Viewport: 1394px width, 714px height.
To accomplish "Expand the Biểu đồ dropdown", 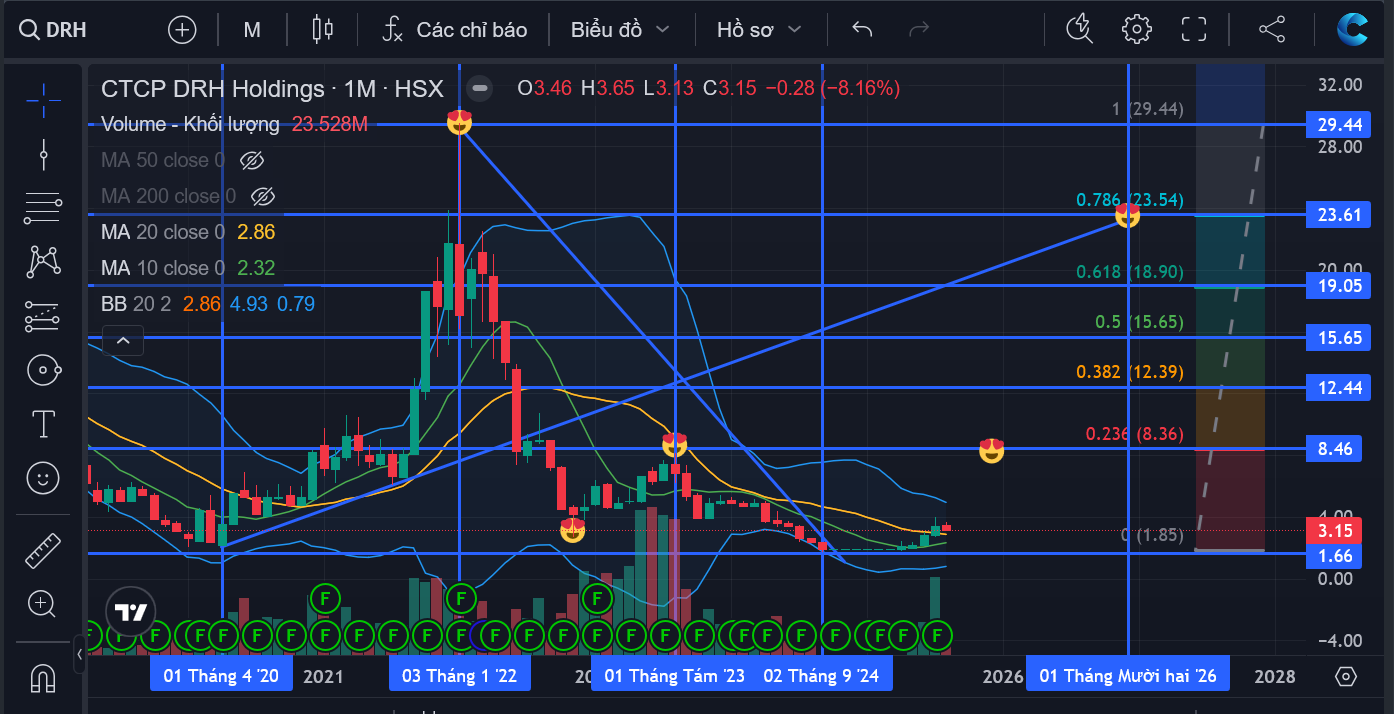I will coord(620,29).
